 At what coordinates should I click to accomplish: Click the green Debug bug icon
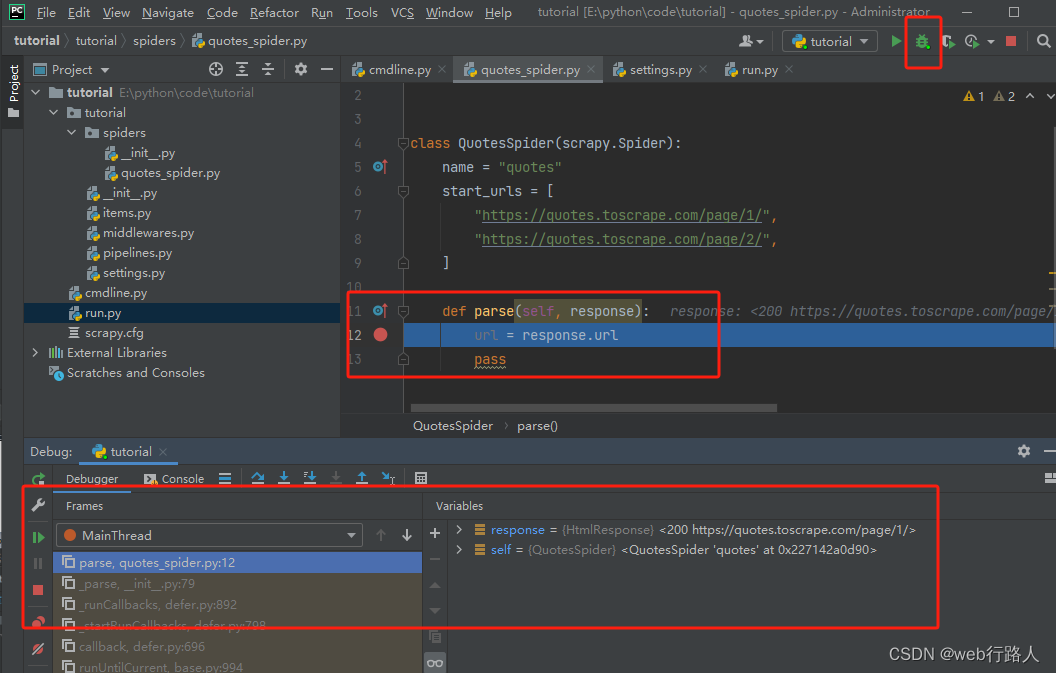[x=922, y=42]
